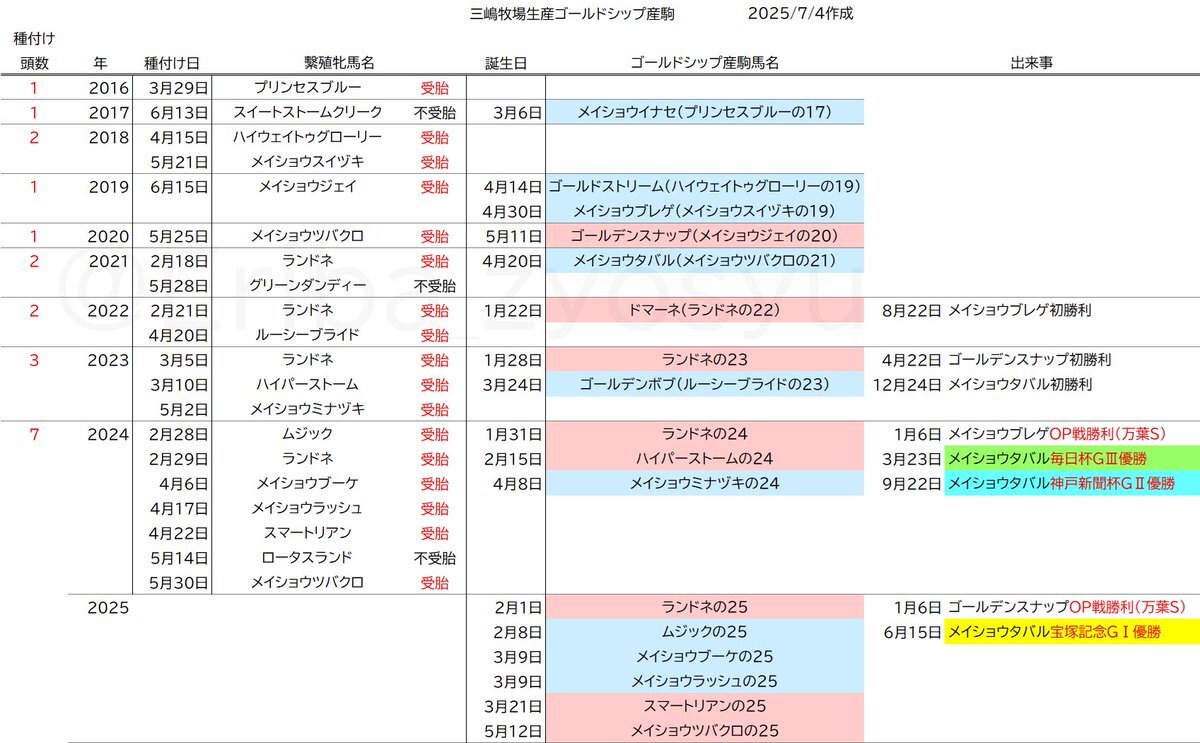Viewport: 1200px width, 743px height.
Task: Select the ゴールドシップ産駒馬名 column header
Action: [705, 63]
